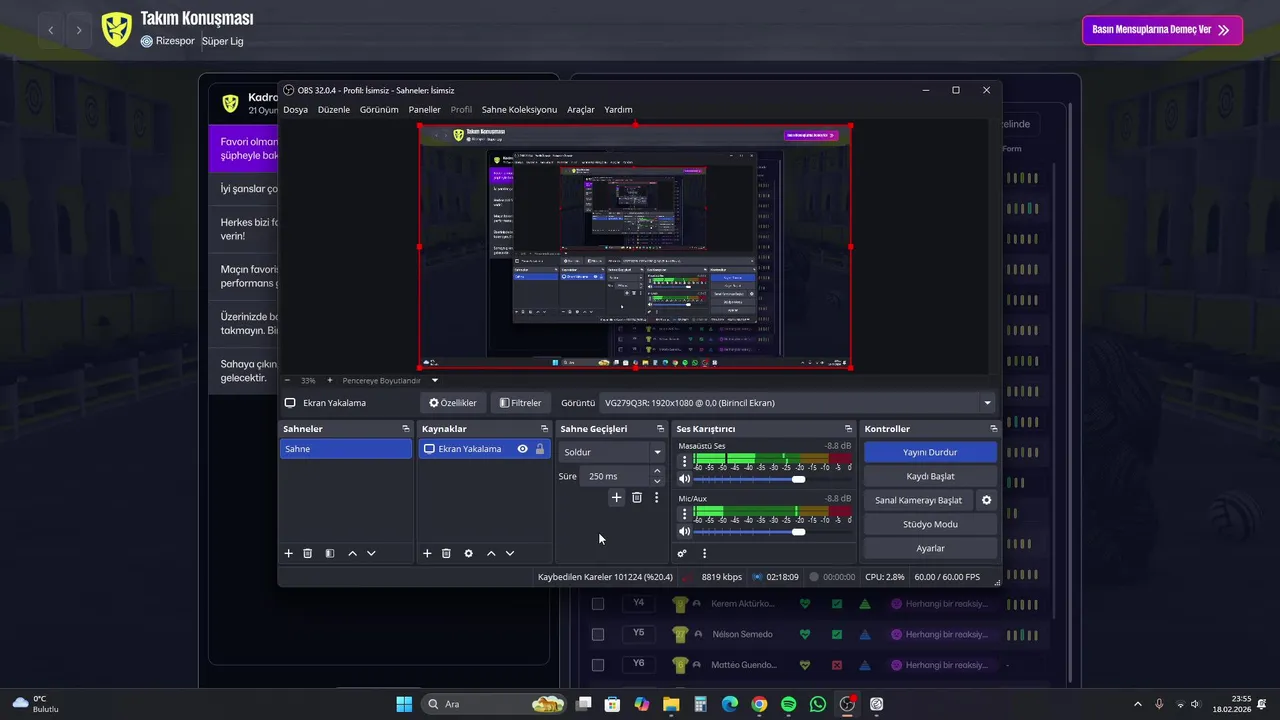
Task: Undock the Sahneler panel
Action: (406, 429)
